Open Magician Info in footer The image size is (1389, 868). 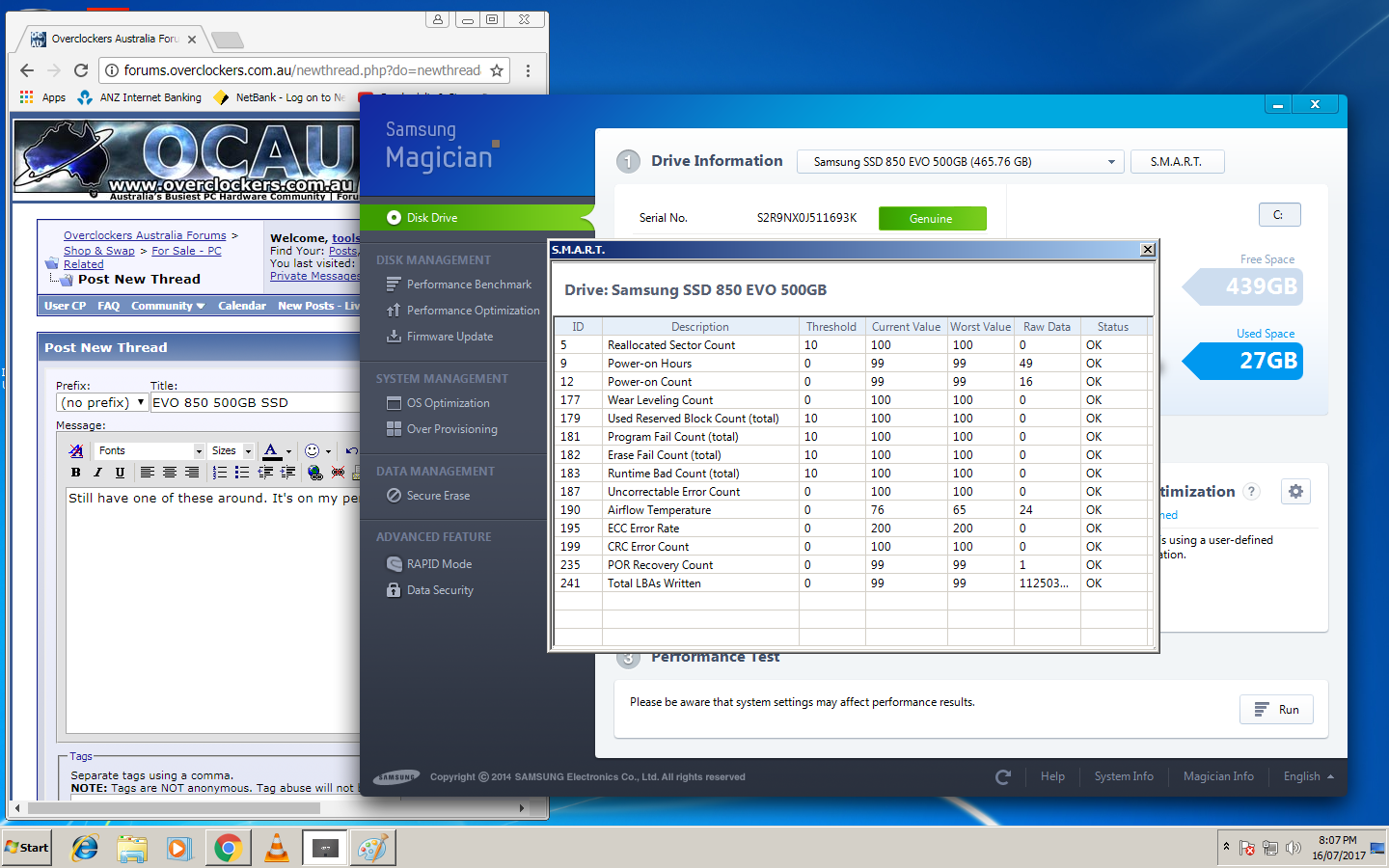(x=1218, y=777)
